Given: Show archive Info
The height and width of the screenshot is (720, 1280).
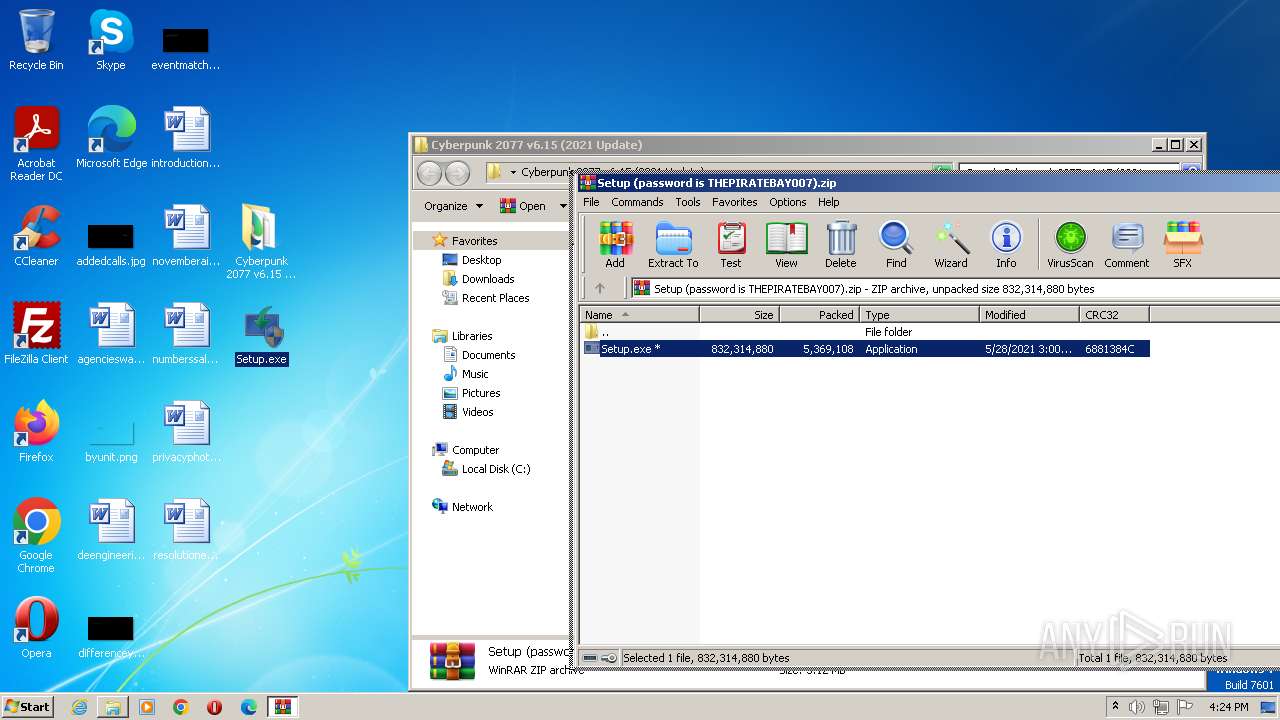Looking at the screenshot, I should 1006,245.
